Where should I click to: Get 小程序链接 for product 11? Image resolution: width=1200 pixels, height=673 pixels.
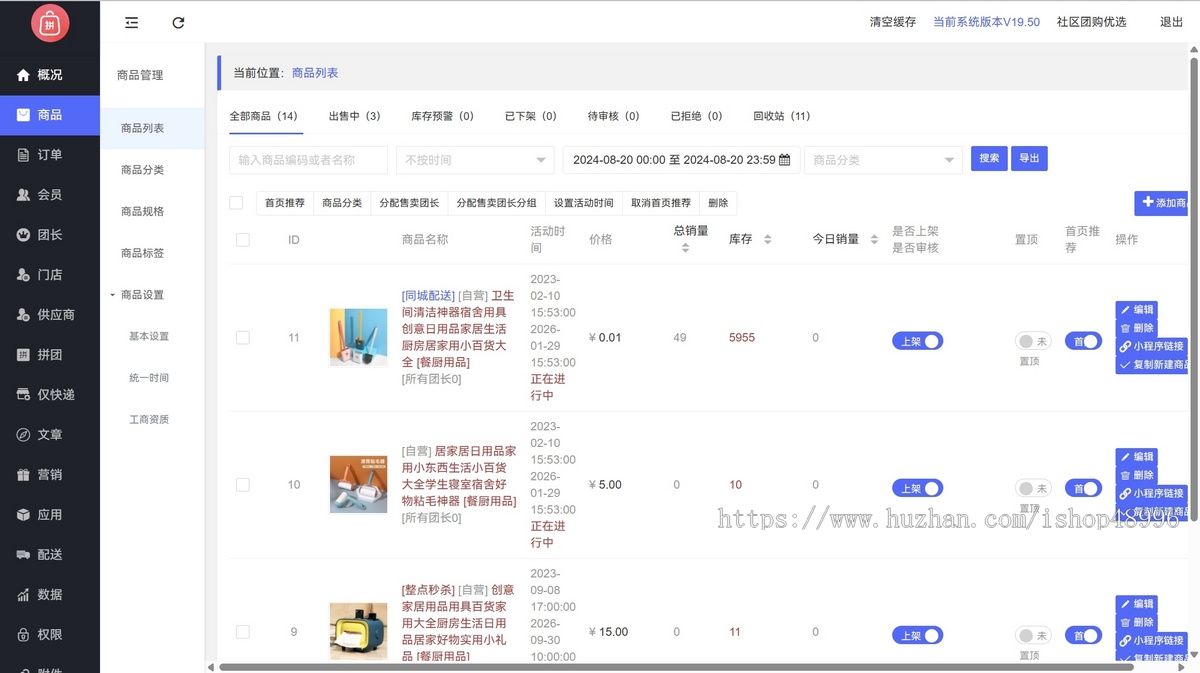pos(1151,346)
